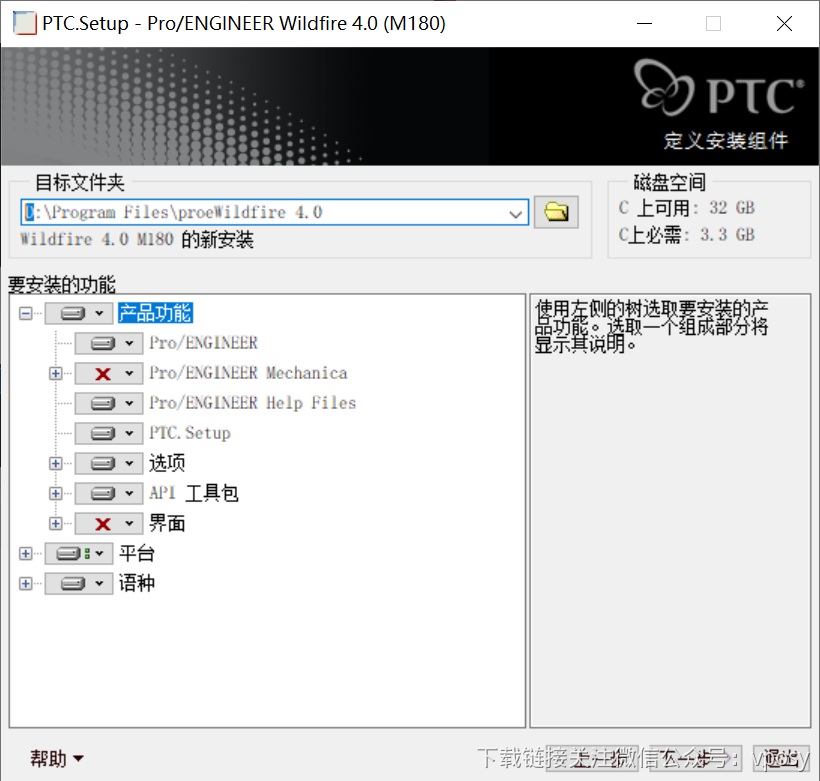Click the disk icon next to 选项
The height and width of the screenshot is (781, 820).
[101, 463]
